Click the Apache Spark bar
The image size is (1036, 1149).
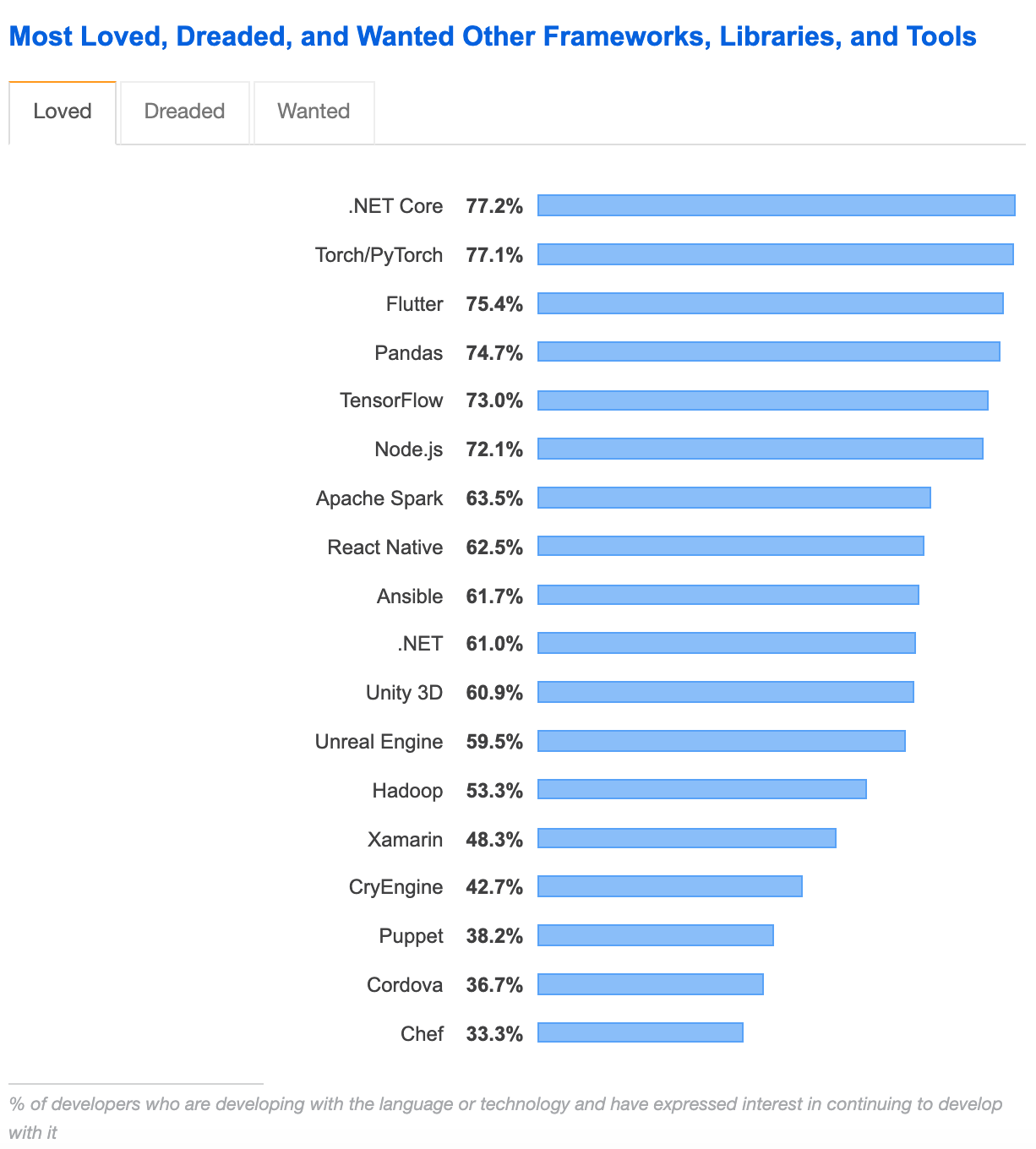[x=733, y=498]
